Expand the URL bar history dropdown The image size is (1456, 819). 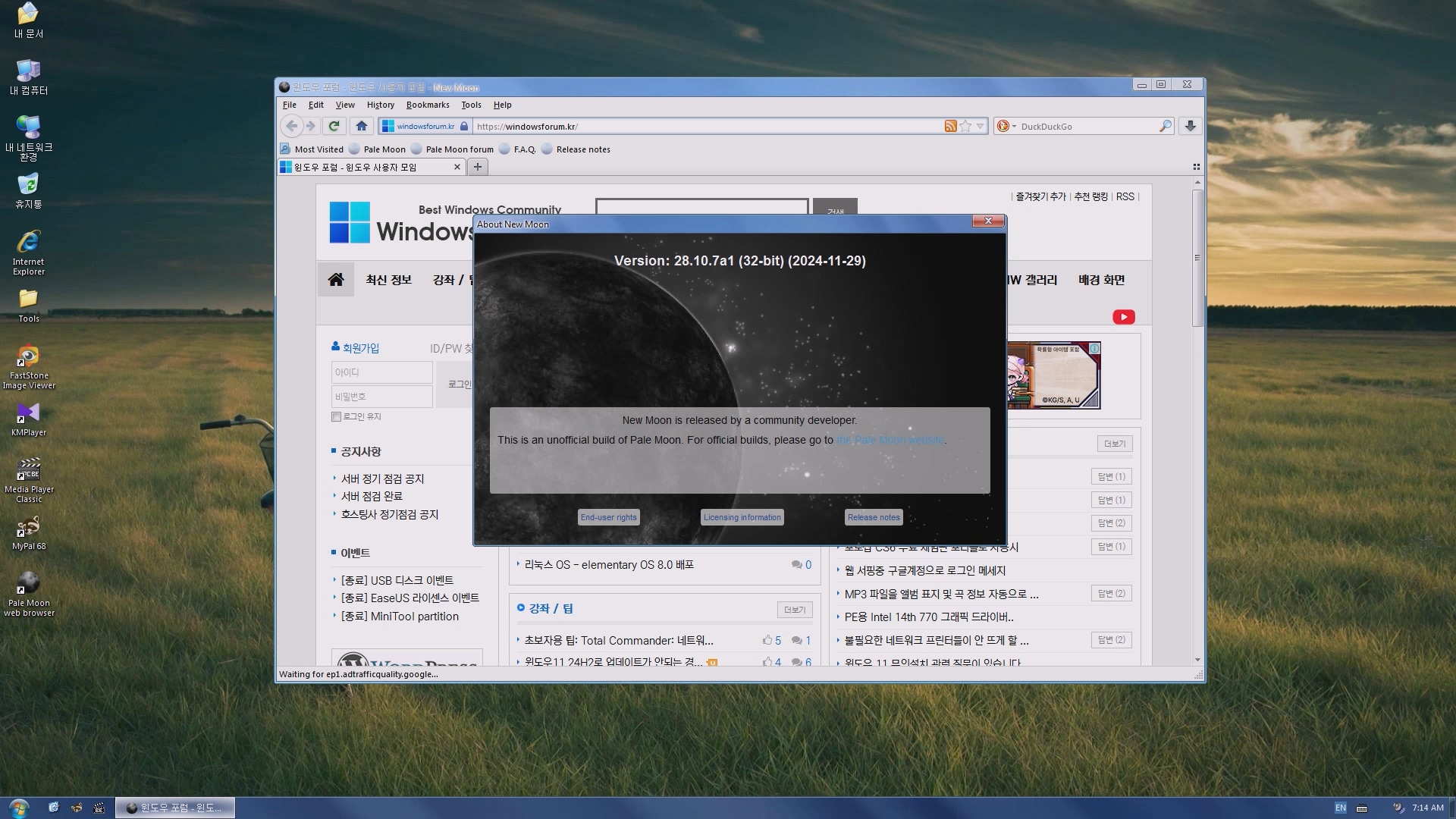click(x=981, y=126)
